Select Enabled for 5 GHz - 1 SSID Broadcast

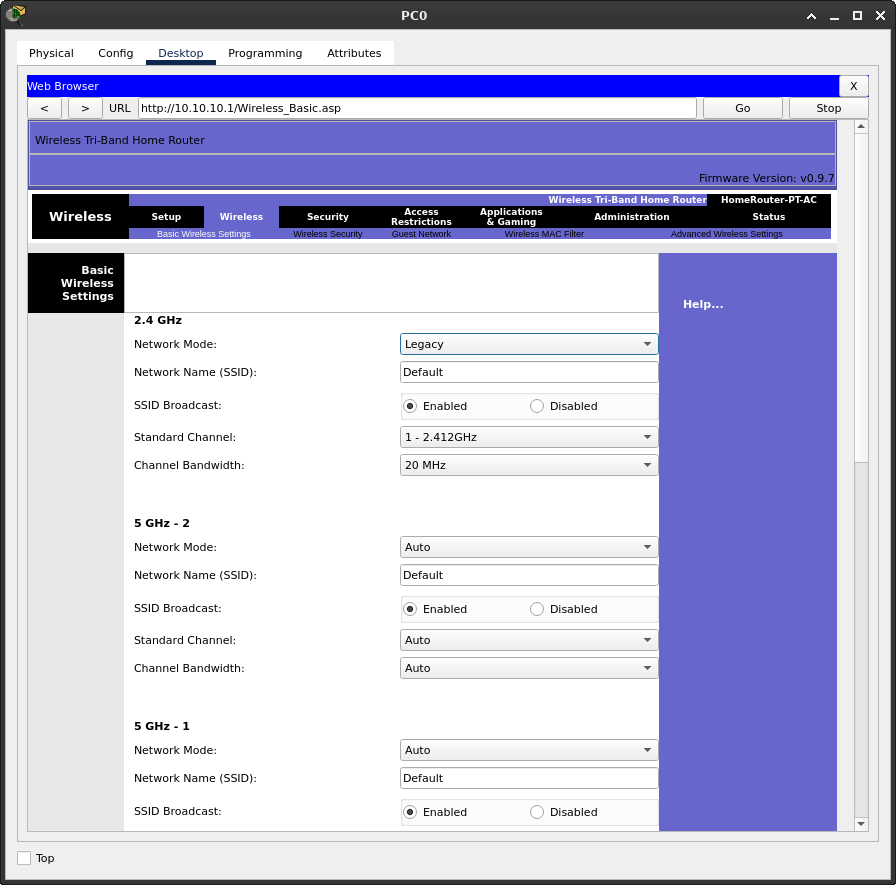pyautogui.click(x=410, y=812)
